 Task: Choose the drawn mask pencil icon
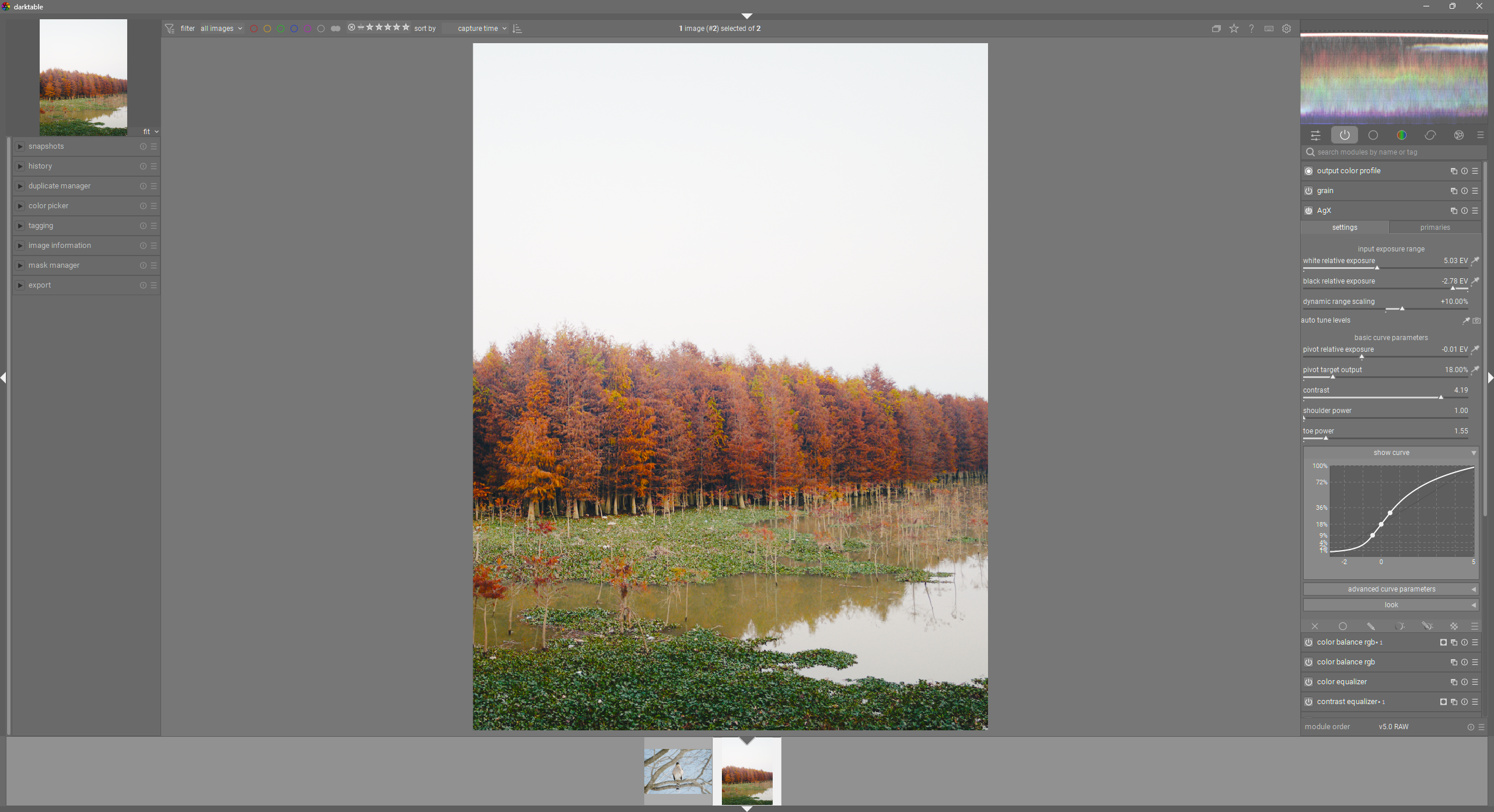pos(1371,626)
